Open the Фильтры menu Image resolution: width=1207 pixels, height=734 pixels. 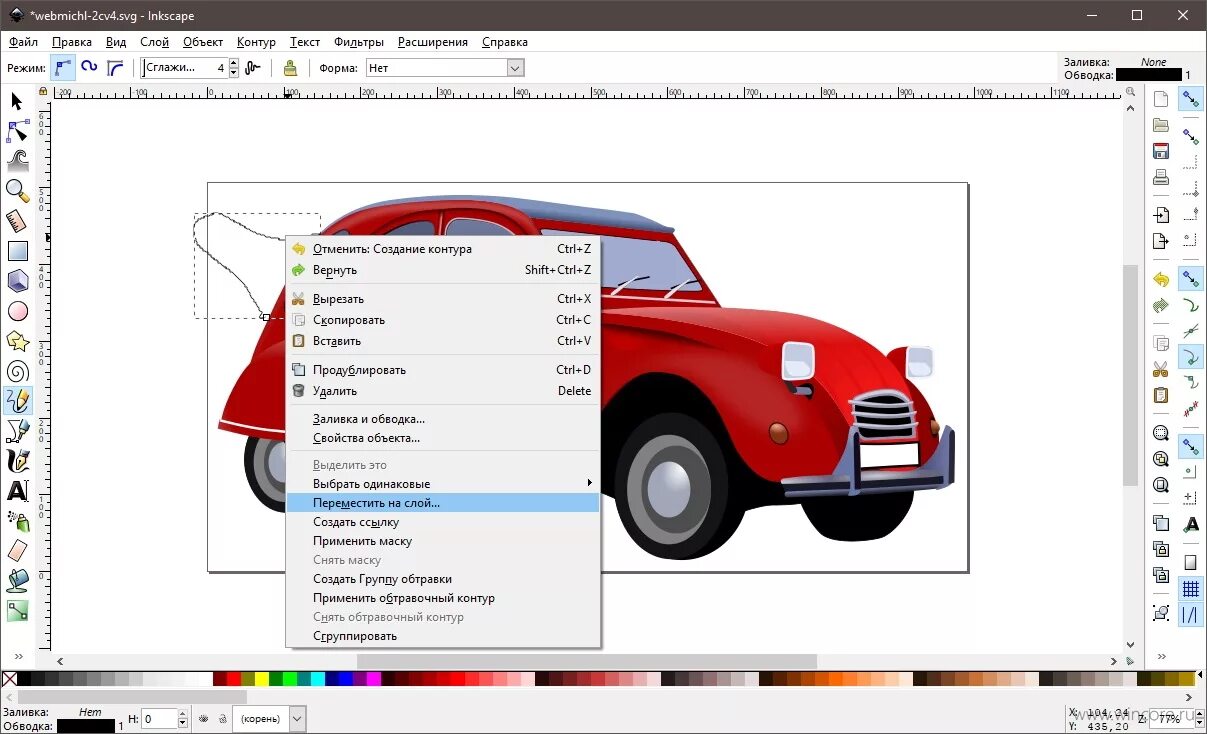[359, 42]
